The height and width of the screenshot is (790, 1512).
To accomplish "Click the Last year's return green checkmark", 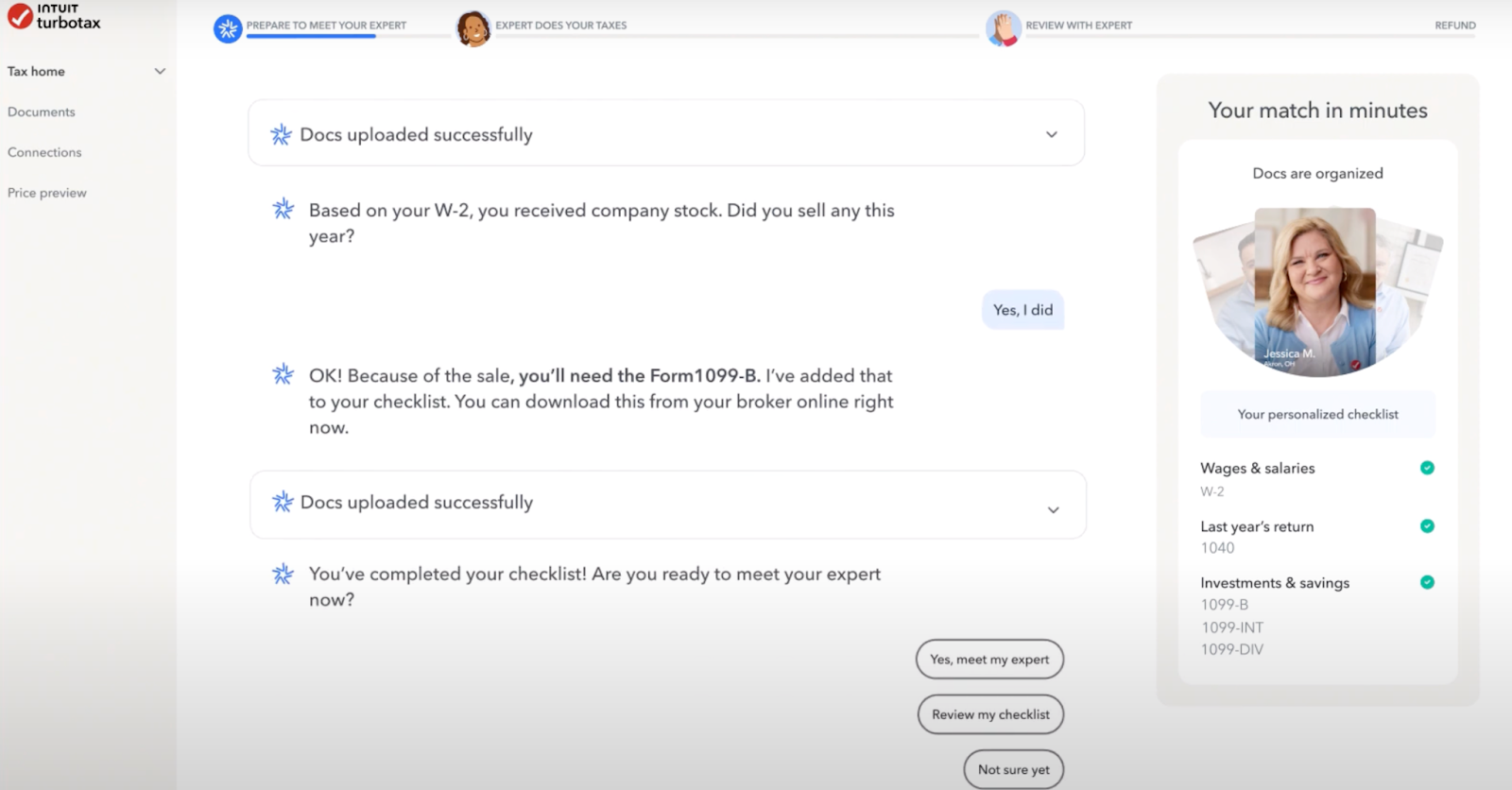I will coord(1427,526).
